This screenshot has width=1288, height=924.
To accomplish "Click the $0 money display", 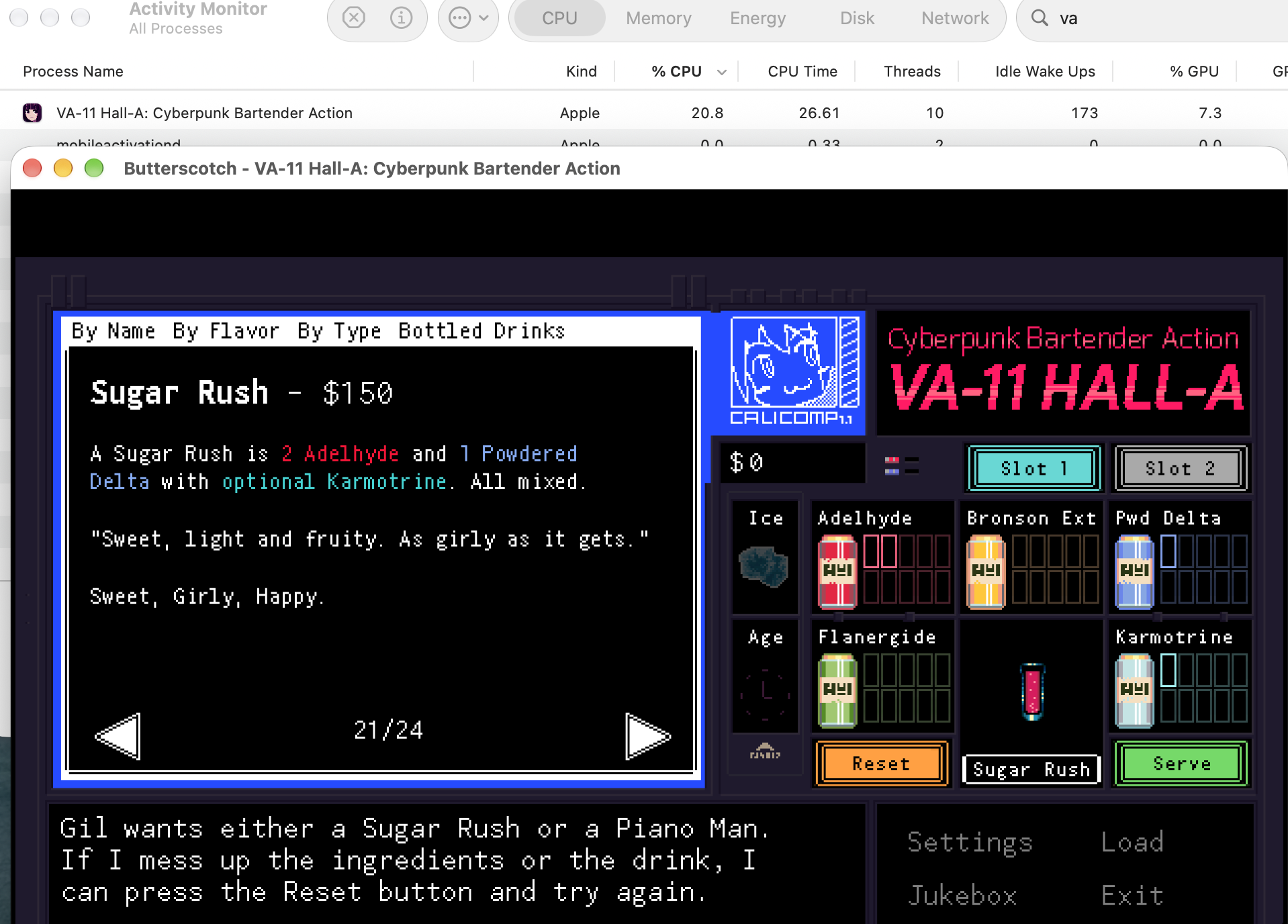I will [x=792, y=463].
